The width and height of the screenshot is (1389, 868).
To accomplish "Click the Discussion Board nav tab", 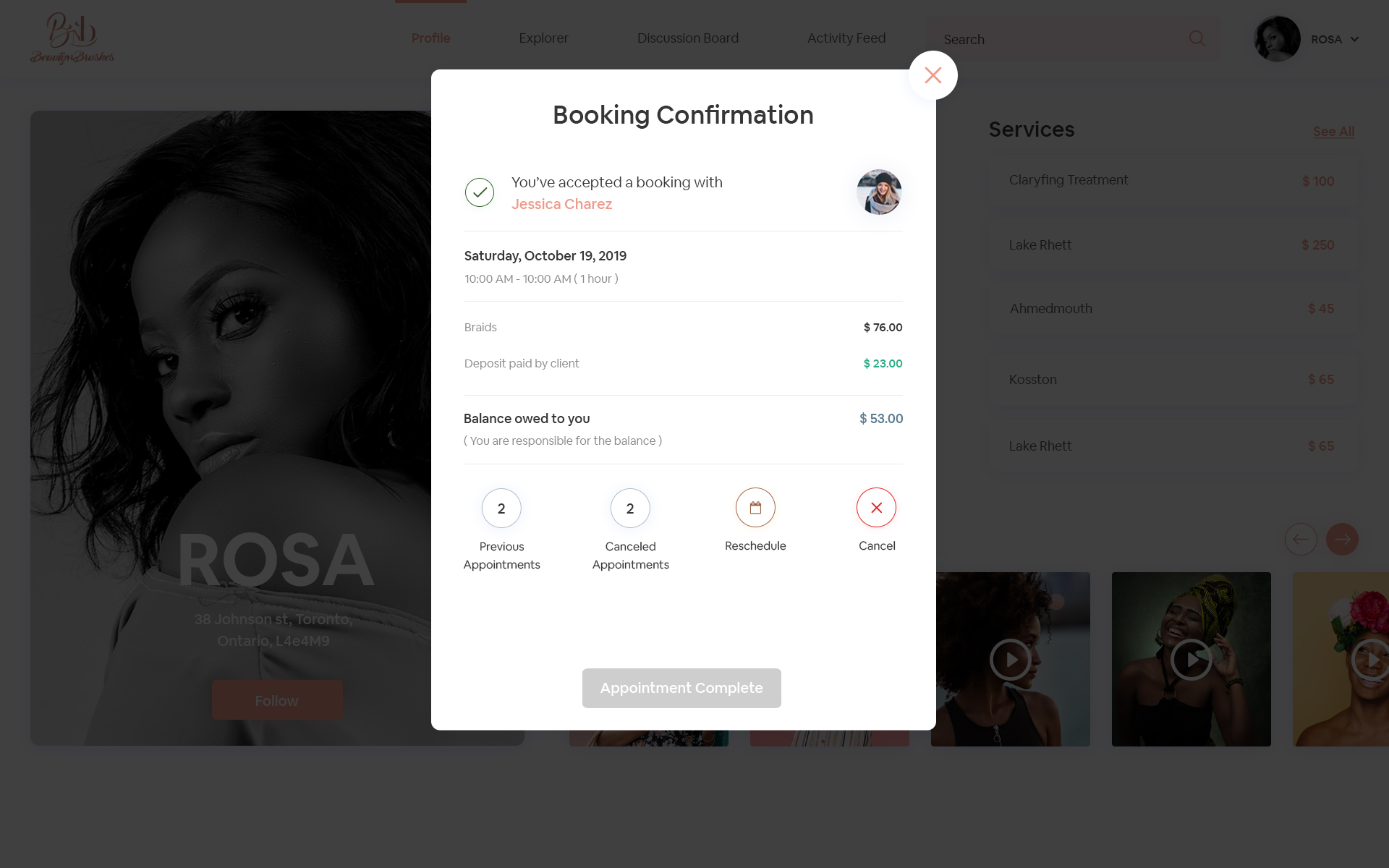I will (688, 38).
